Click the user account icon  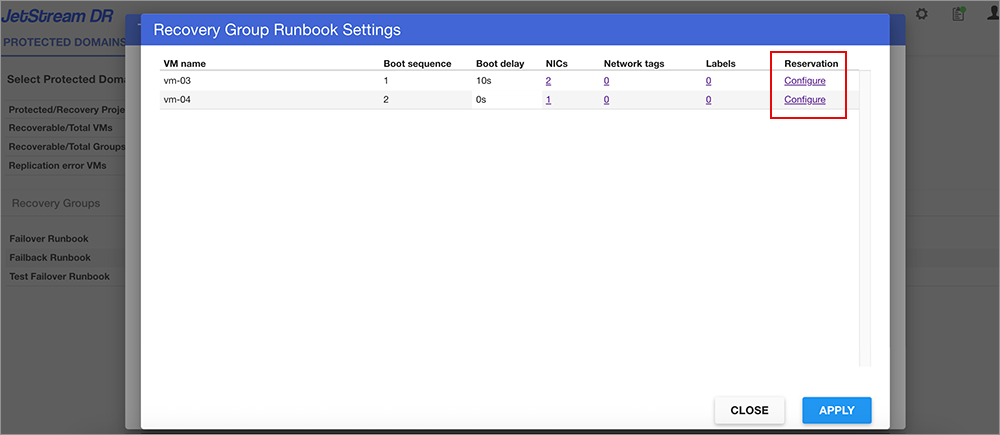tap(992, 15)
